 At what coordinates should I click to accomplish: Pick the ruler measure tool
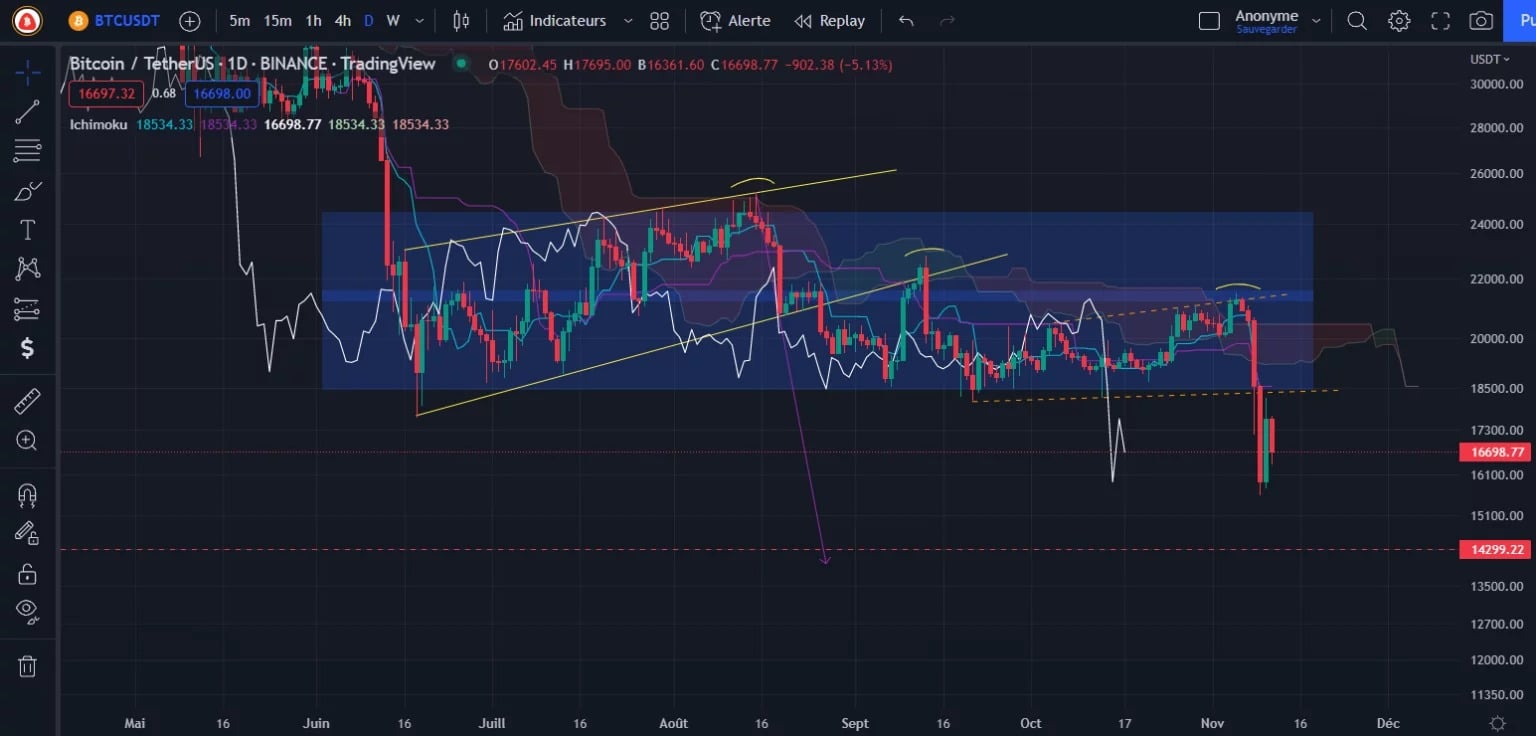[27, 402]
